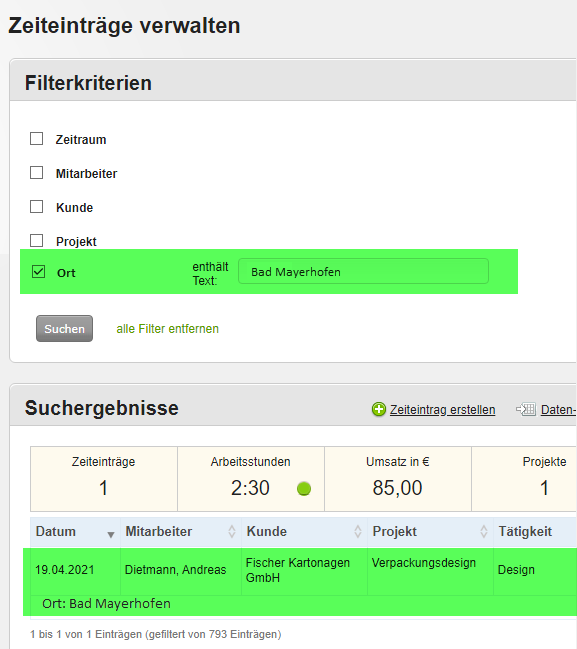Viewport: 577px width, 649px height.
Task: Click the green status dot beside Arbeitsstunden
Action: [304, 489]
